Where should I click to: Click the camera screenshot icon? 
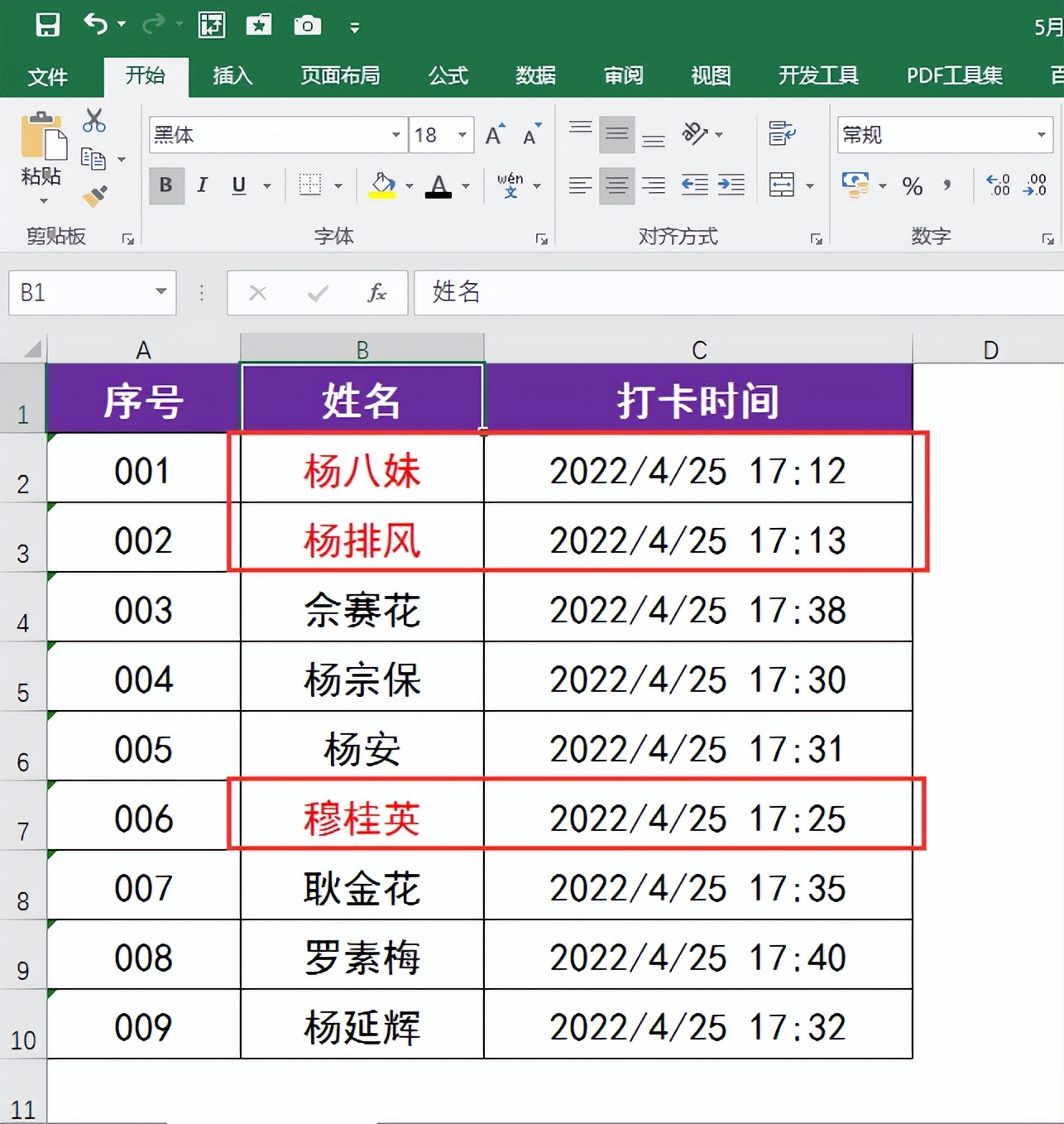pyautogui.click(x=307, y=26)
